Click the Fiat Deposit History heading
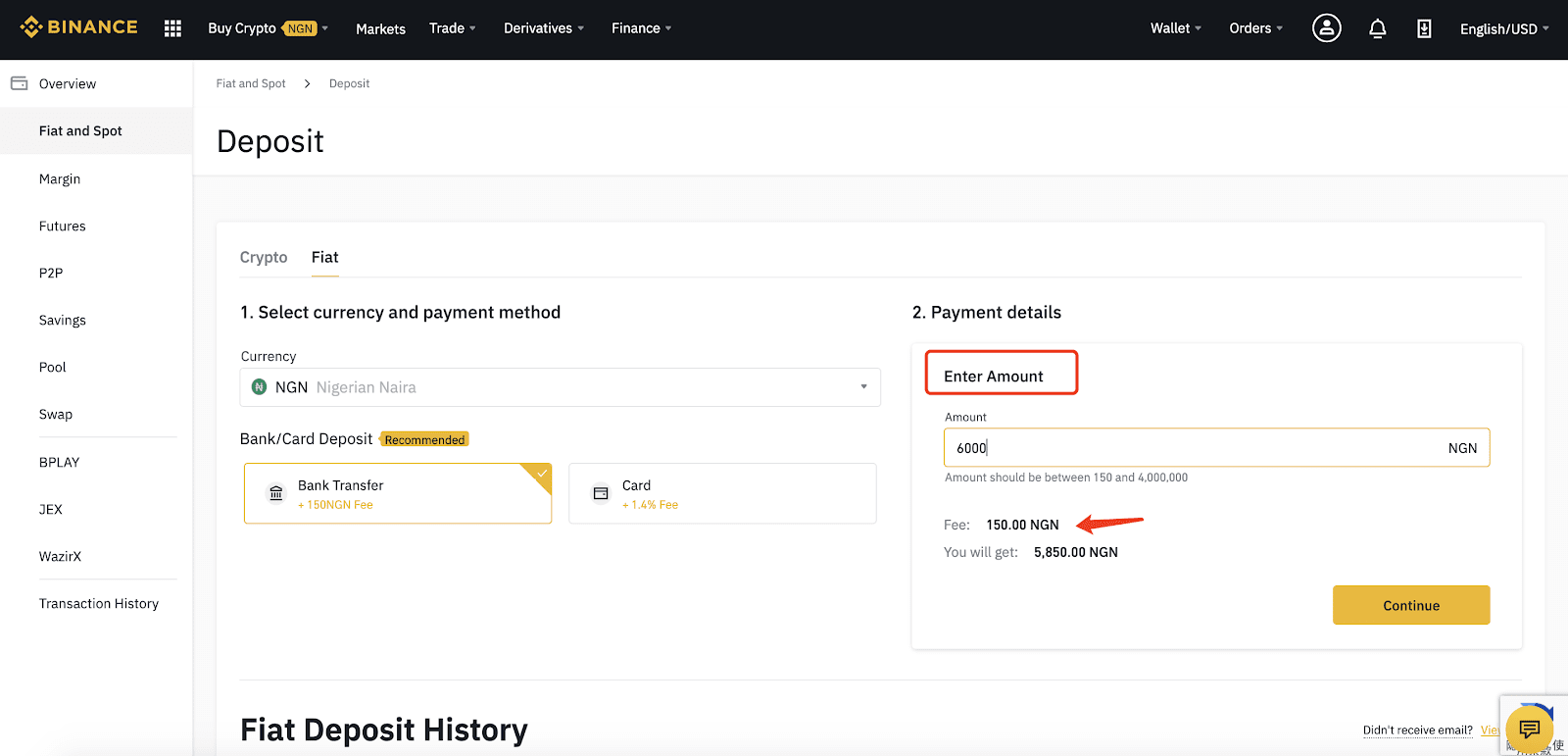 (384, 730)
